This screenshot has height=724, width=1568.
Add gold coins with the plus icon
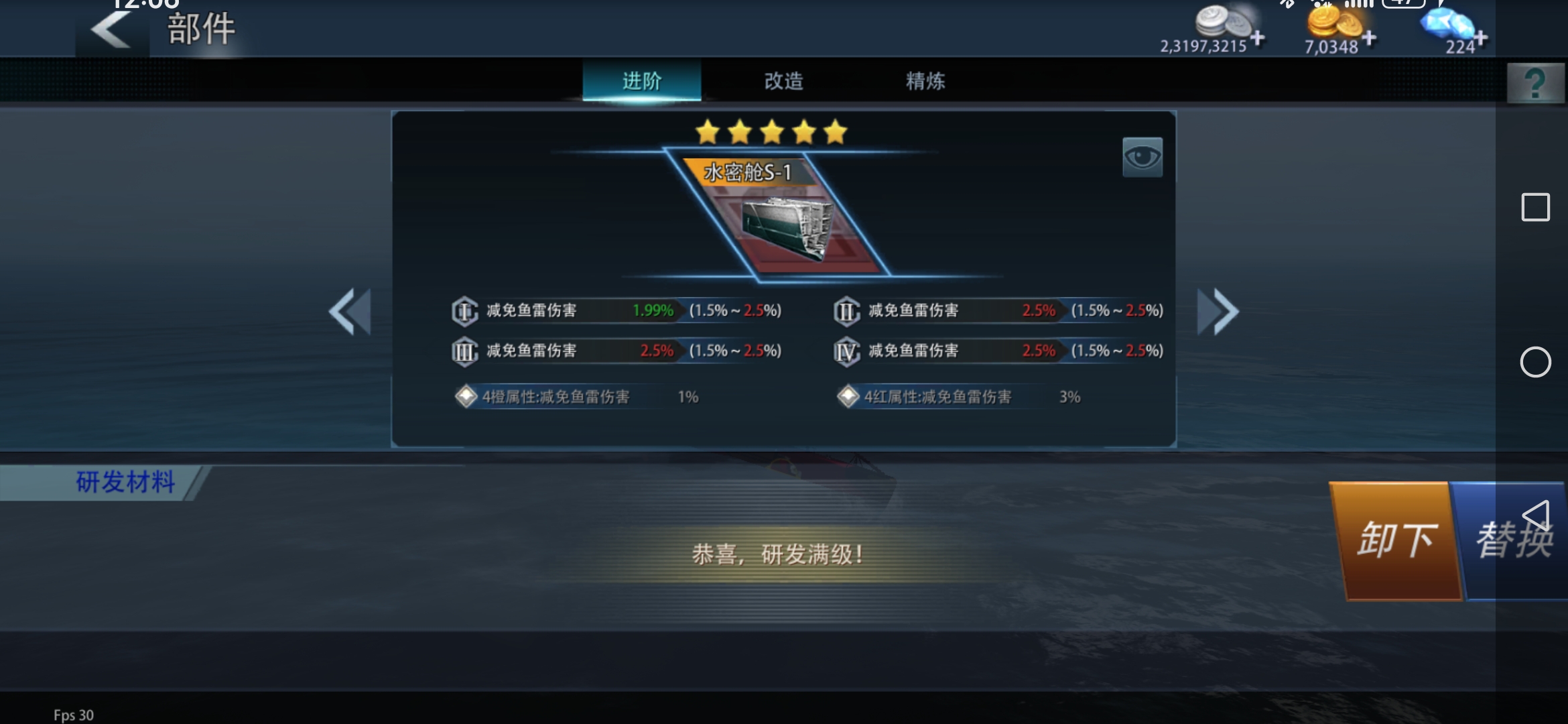(x=1369, y=38)
